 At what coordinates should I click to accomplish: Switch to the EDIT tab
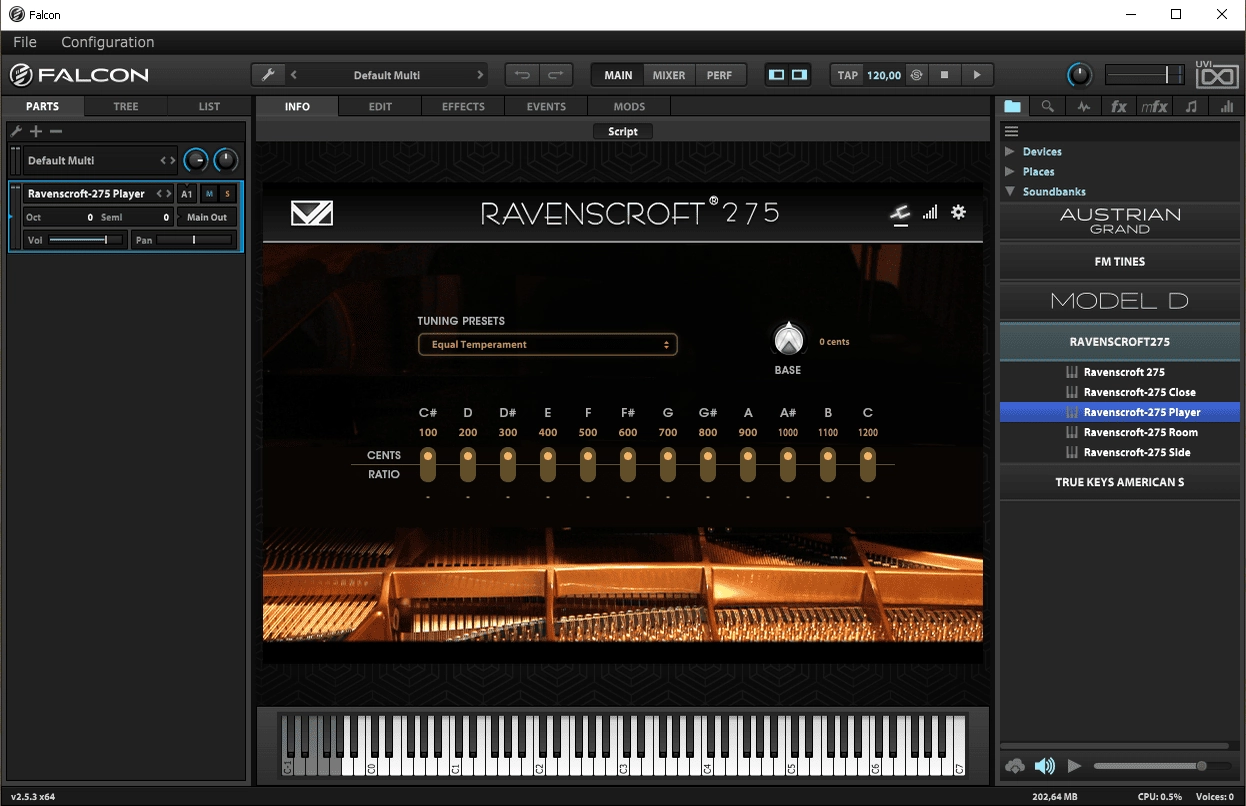380,106
